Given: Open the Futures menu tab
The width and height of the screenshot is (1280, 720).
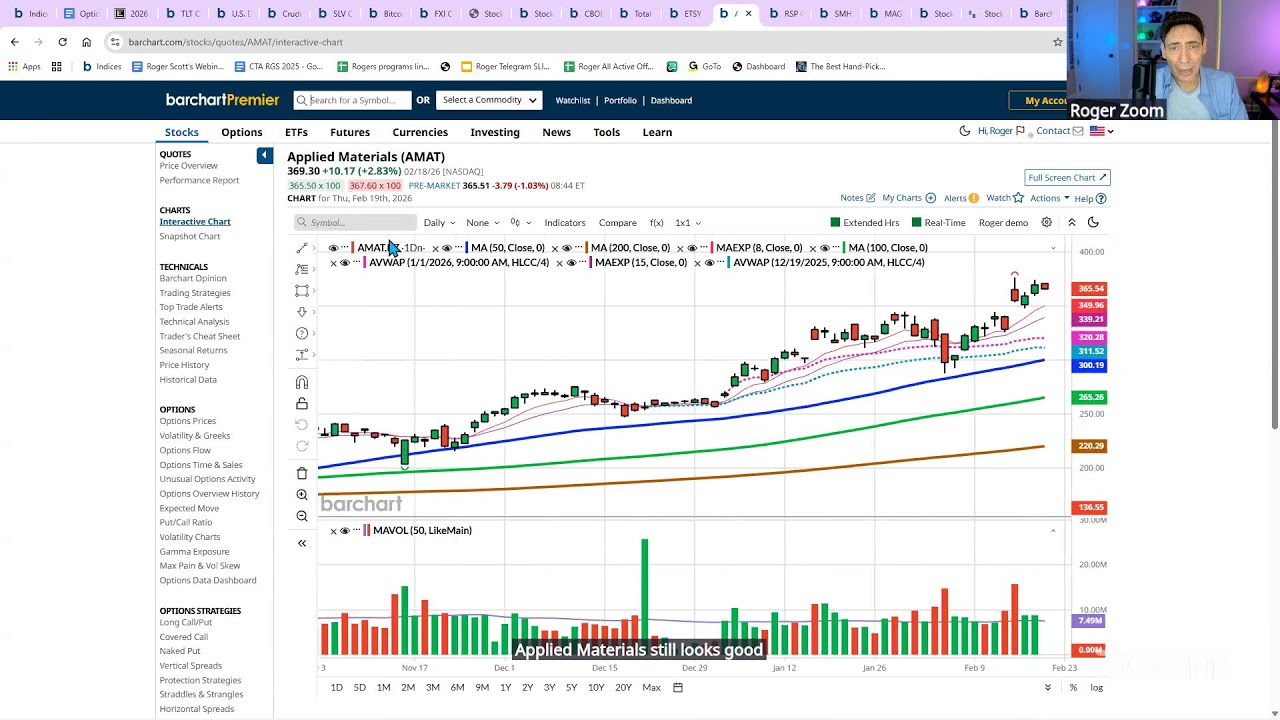Looking at the screenshot, I should pos(350,132).
